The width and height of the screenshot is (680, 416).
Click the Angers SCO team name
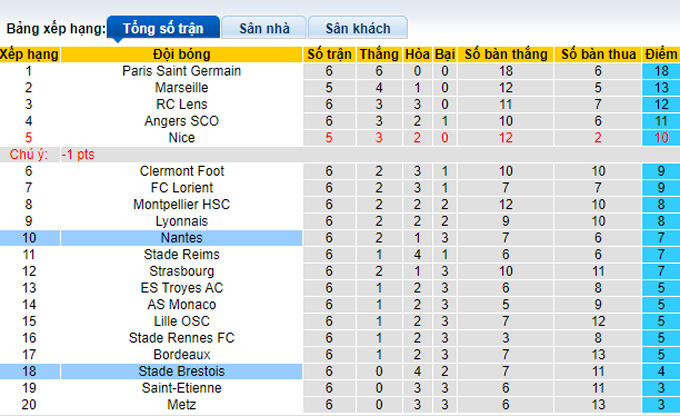pyautogui.click(x=181, y=121)
